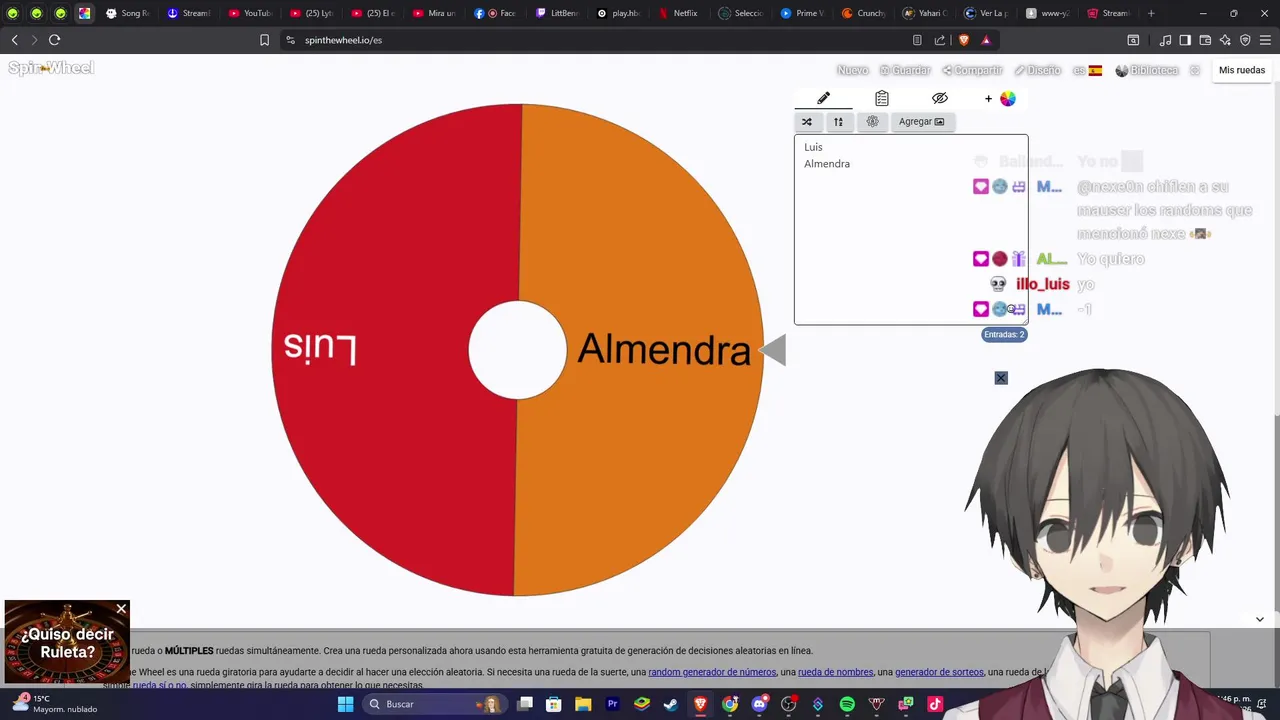The height and width of the screenshot is (720, 1280).
Task: Open the AI entry generator button
Action: click(x=872, y=122)
